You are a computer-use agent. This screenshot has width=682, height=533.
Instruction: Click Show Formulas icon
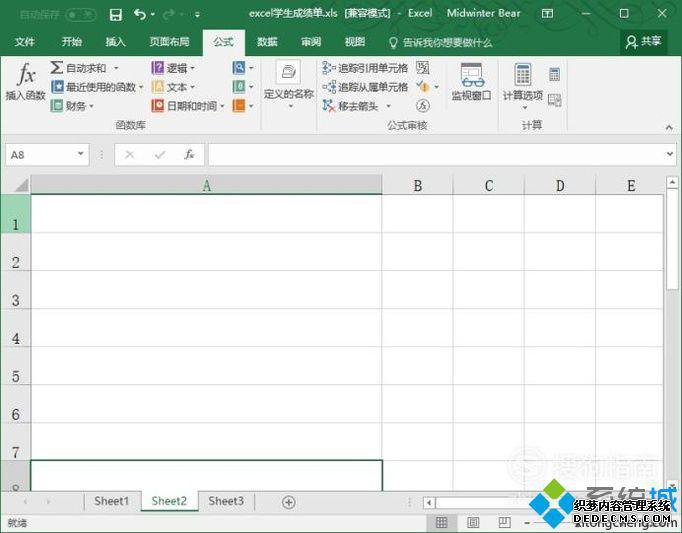pos(423,67)
